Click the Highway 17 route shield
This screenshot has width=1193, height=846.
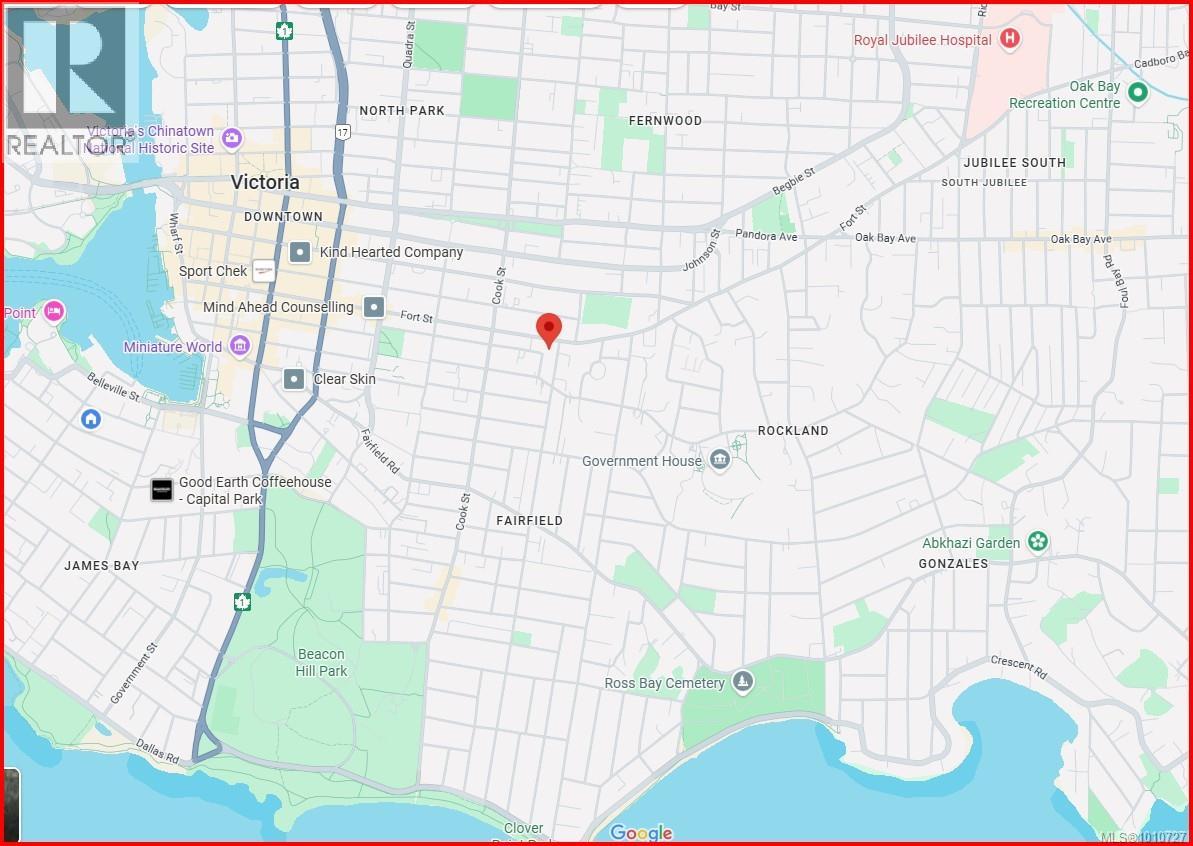(x=342, y=132)
